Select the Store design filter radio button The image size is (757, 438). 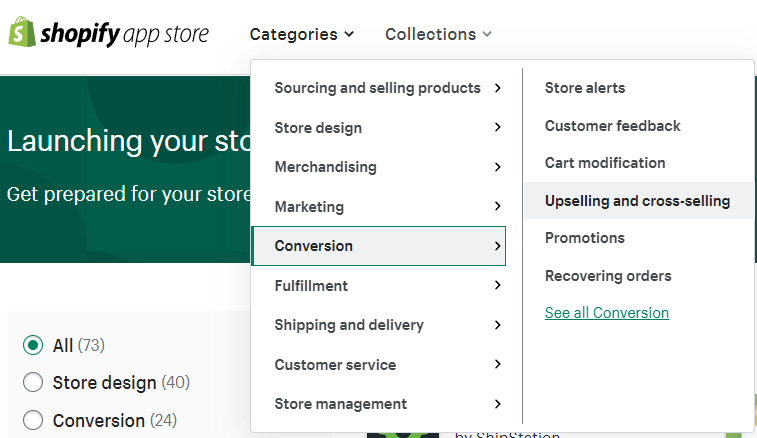tap(33, 382)
